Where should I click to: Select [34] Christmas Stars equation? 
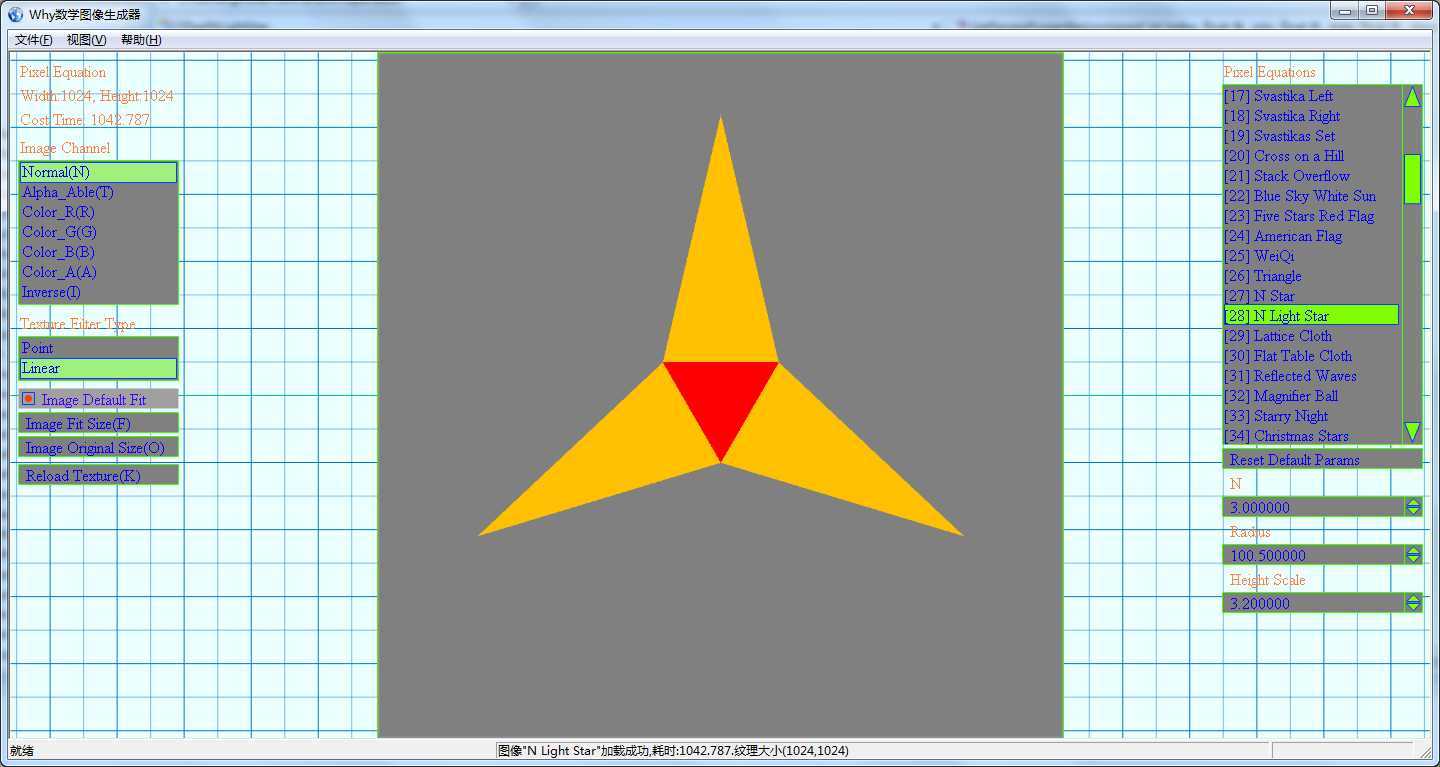pos(1311,436)
